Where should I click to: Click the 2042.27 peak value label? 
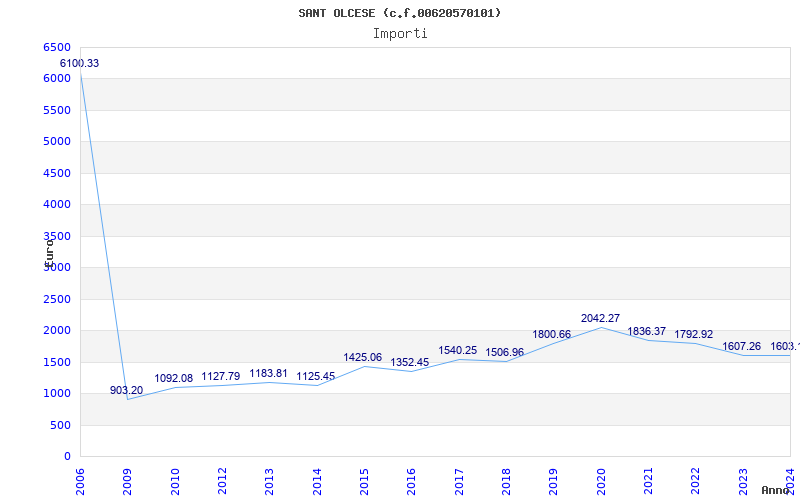coord(601,318)
